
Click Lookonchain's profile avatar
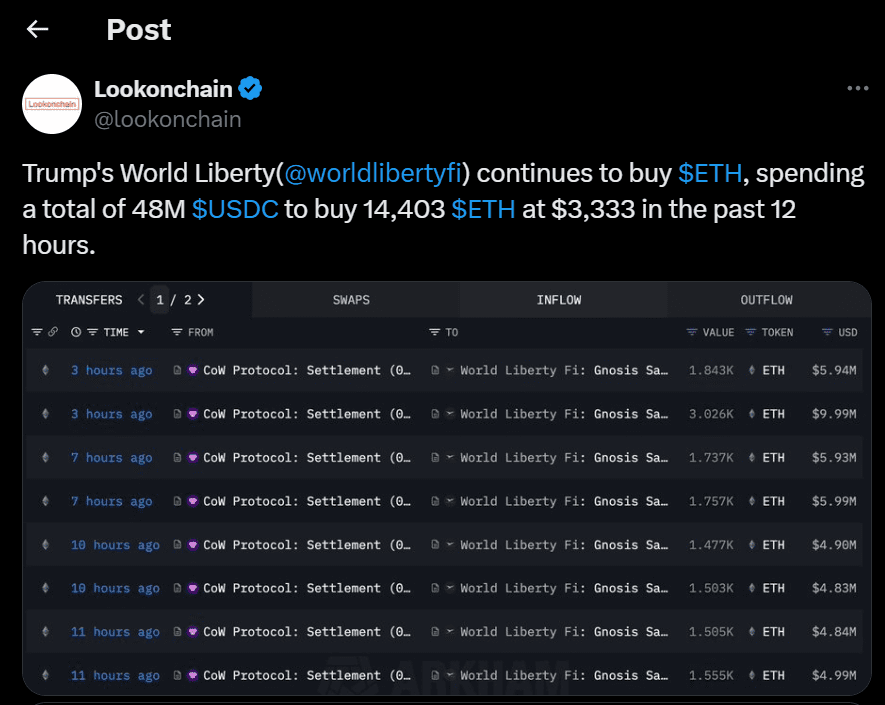(52, 104)
